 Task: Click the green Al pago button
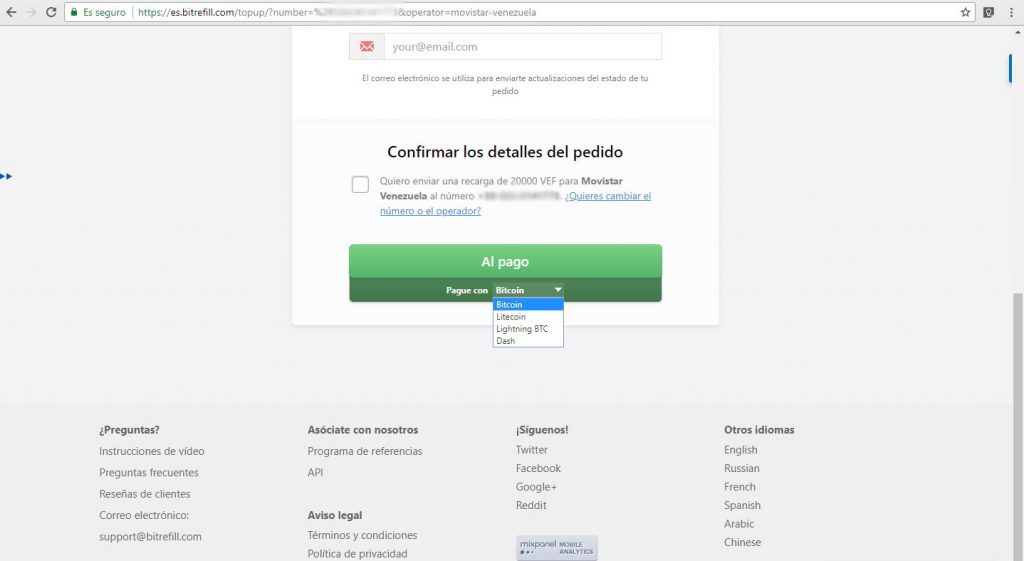click(505, 261)
